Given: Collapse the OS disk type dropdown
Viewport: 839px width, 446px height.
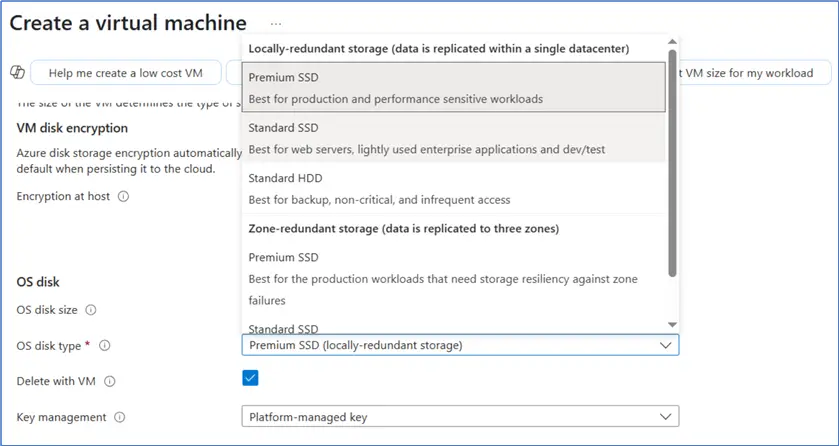Looking at the screenshot, I should click(x=665, y=345).
